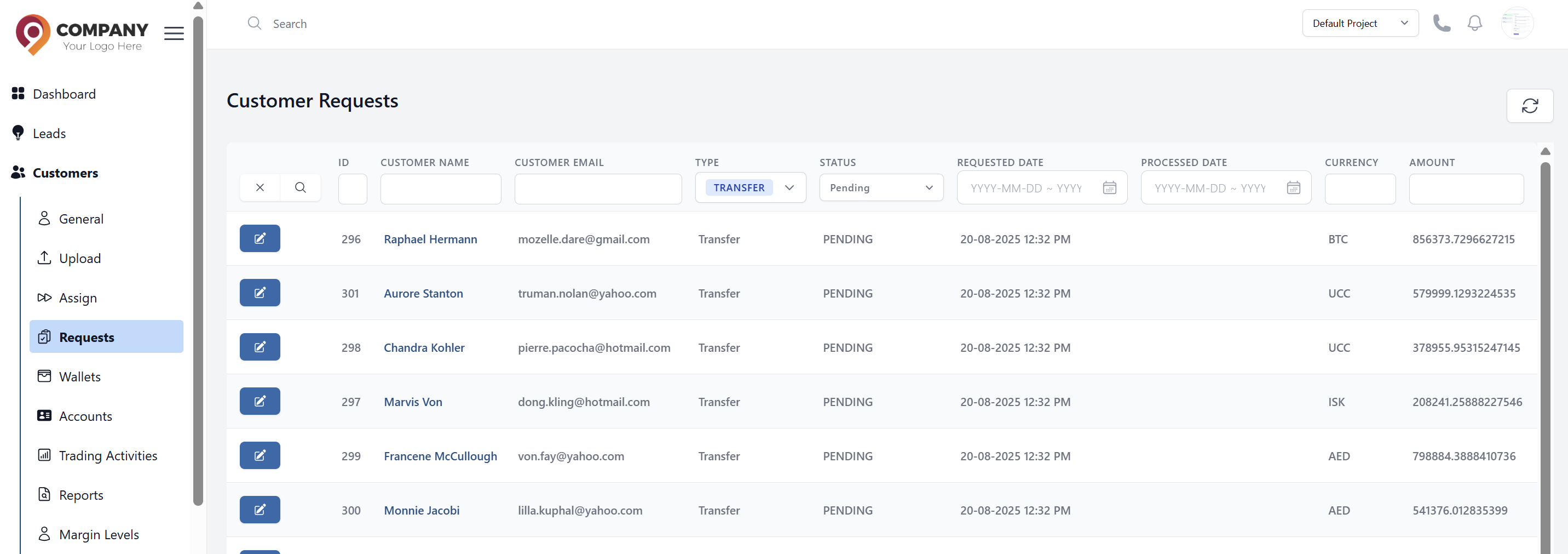The image size is (1568, 554).
Task: Click the Assign forward icon
Action: (x=44, y=298)
